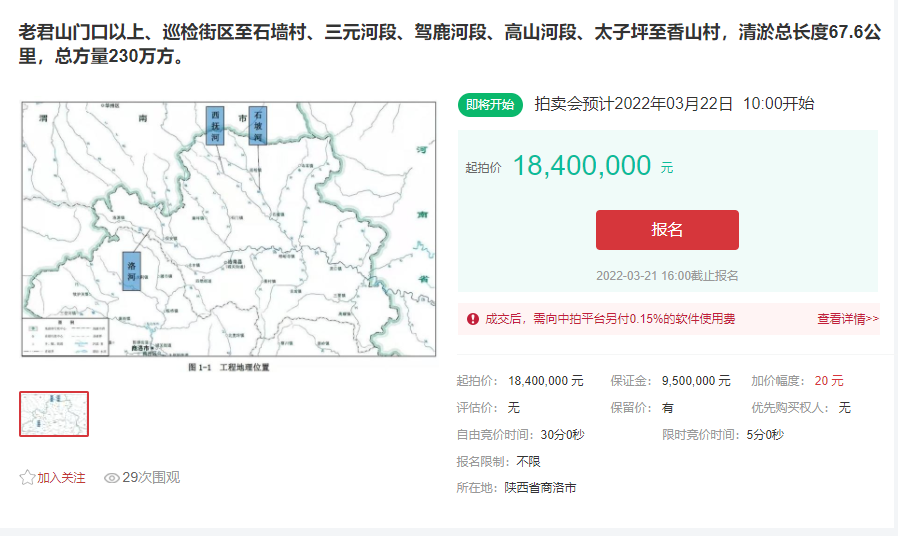Click the star icon to follow listing
Viewport: 898px width, 536px height.
(27, 478)
